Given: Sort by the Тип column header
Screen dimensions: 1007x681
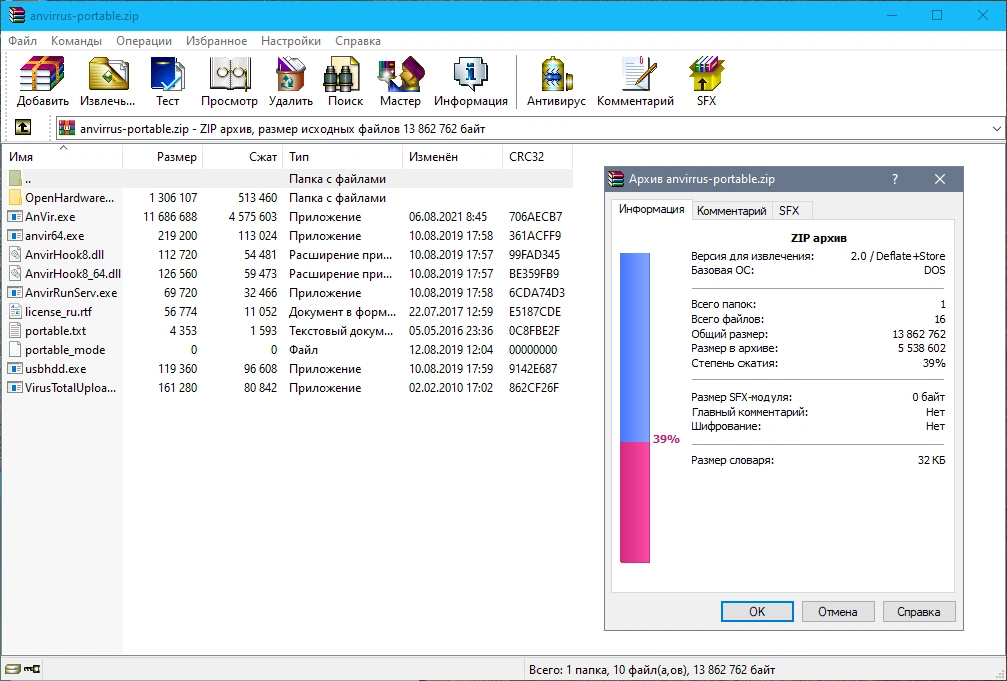Looking at the screenshot, I should tap(342, 157).
